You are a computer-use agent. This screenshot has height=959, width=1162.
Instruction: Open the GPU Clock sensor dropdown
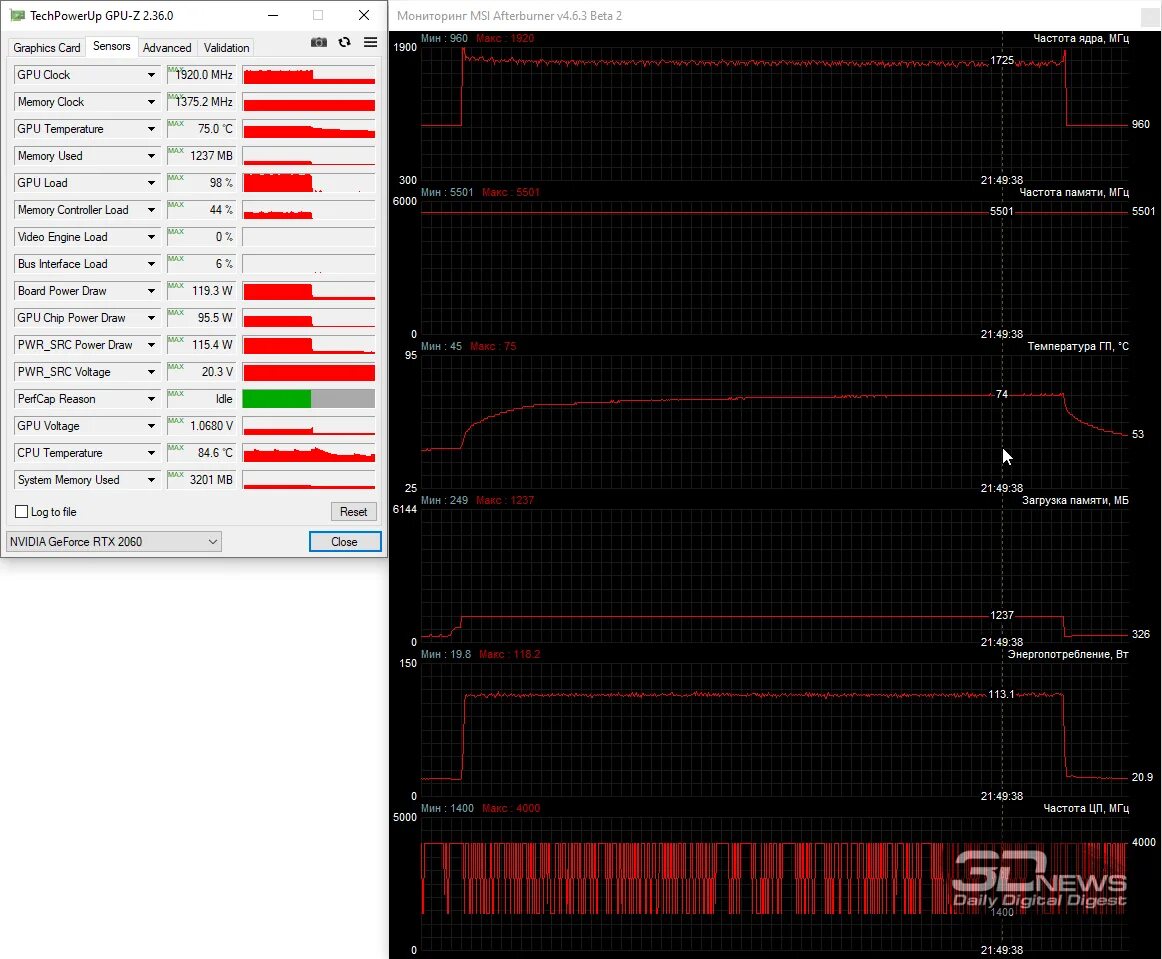coord(151,75)
